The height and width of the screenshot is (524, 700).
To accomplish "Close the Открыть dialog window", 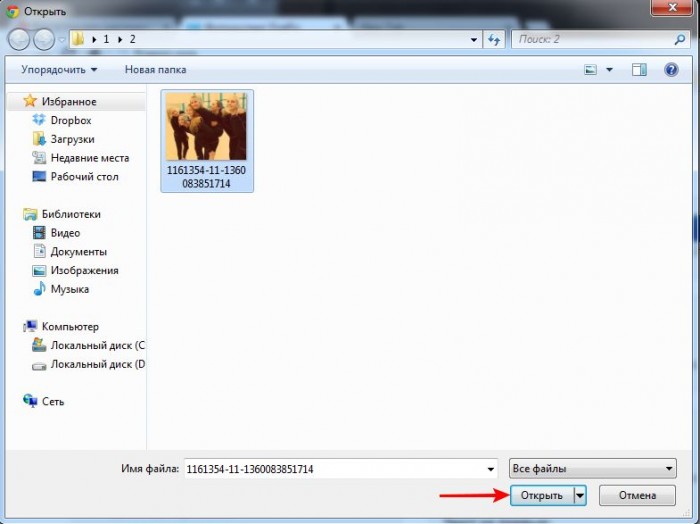I will click(673, 8).
